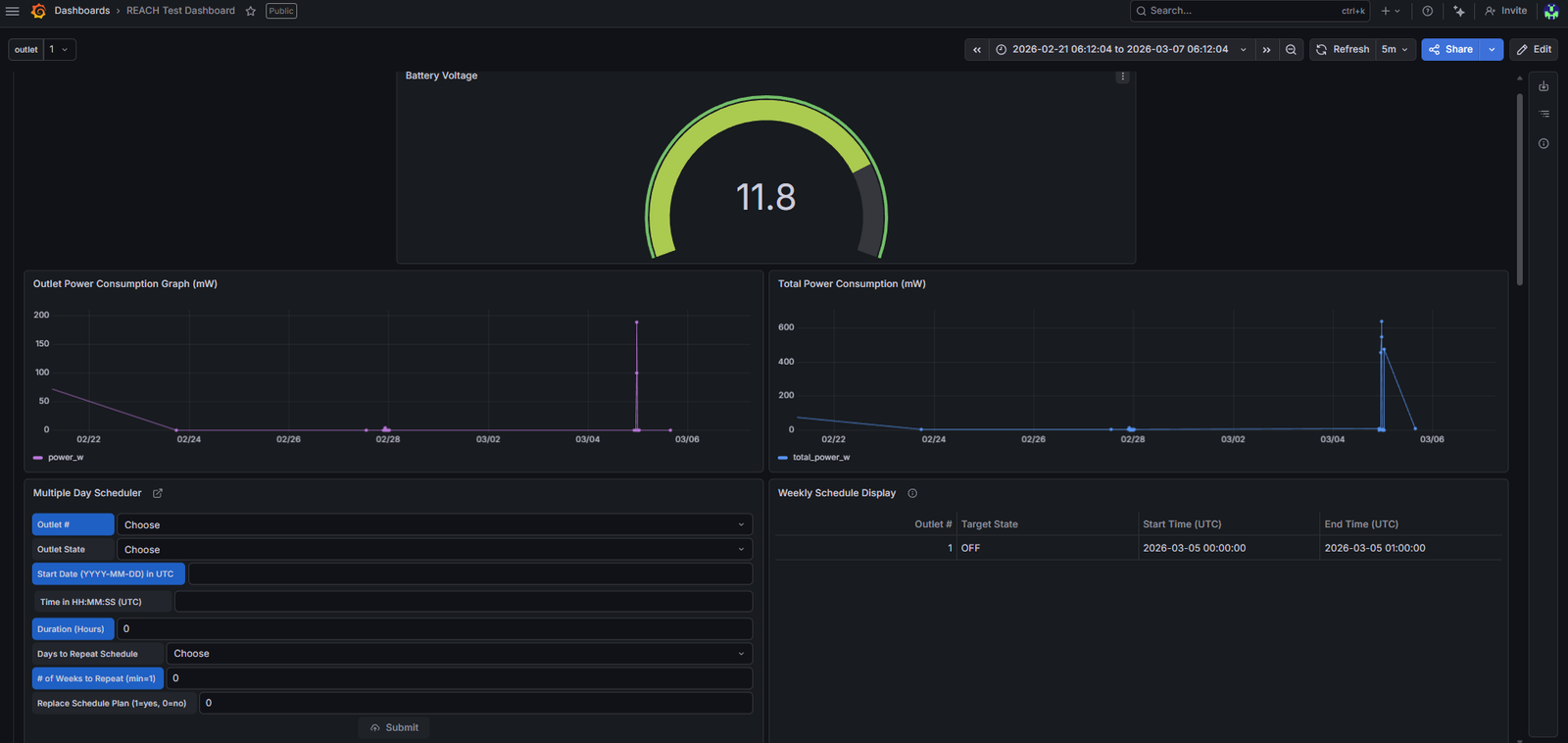Viewport: 1568px width, 743px height.
Task: Open the outline icon in right sidebar
Action: 1543,114
